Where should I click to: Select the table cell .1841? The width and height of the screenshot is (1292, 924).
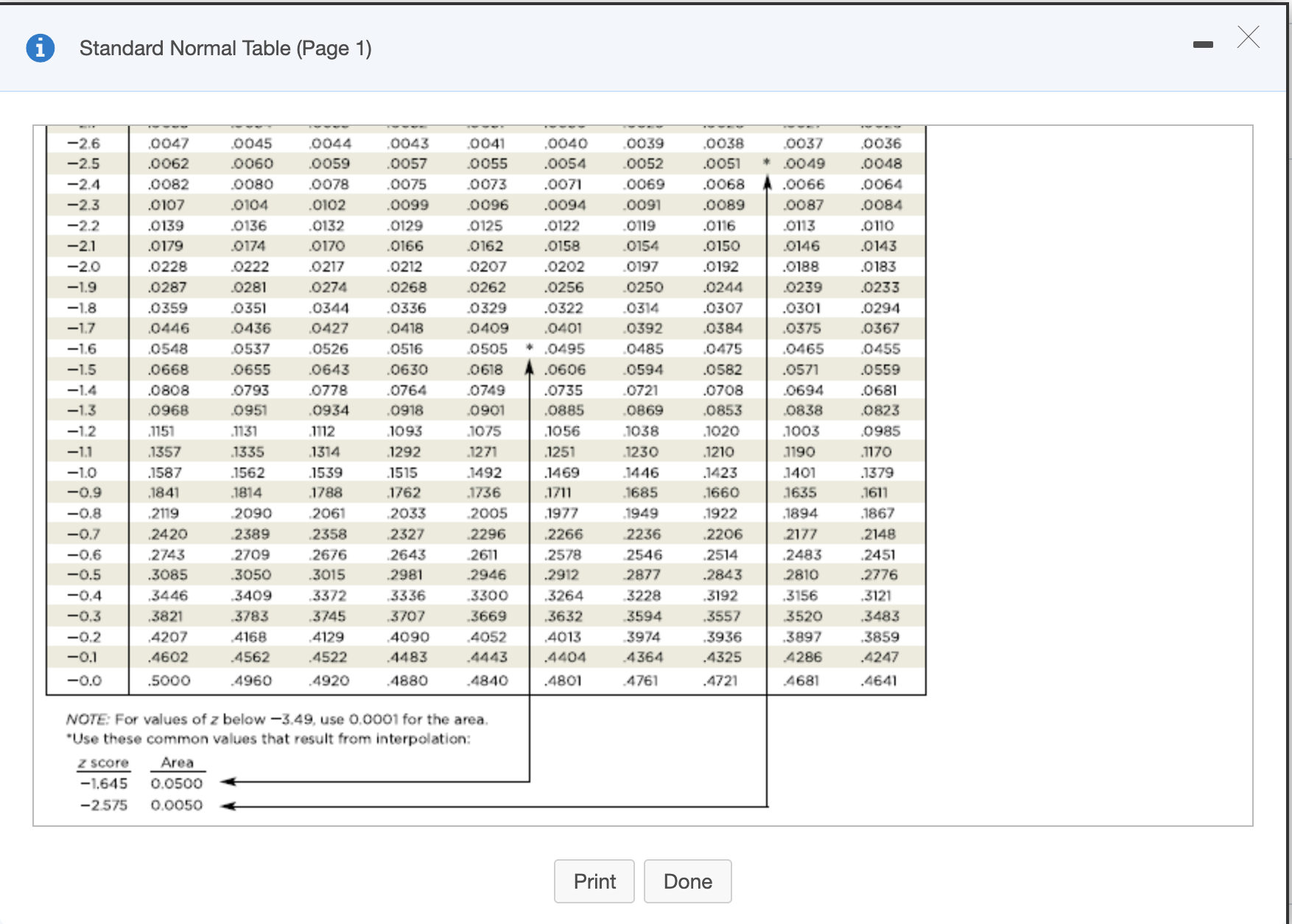164,493
